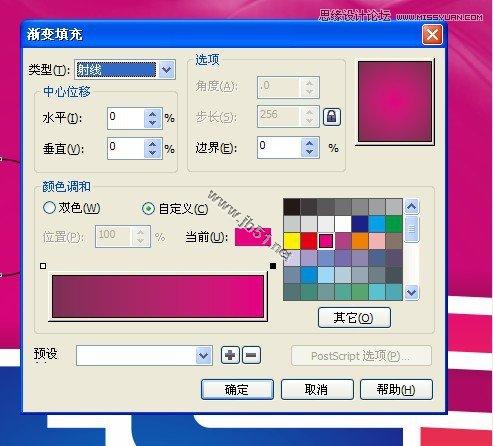Viewport: 493px width, 446px height.
Task: Click the 当前 current color swatch
Action: click(x=253, y=237)
